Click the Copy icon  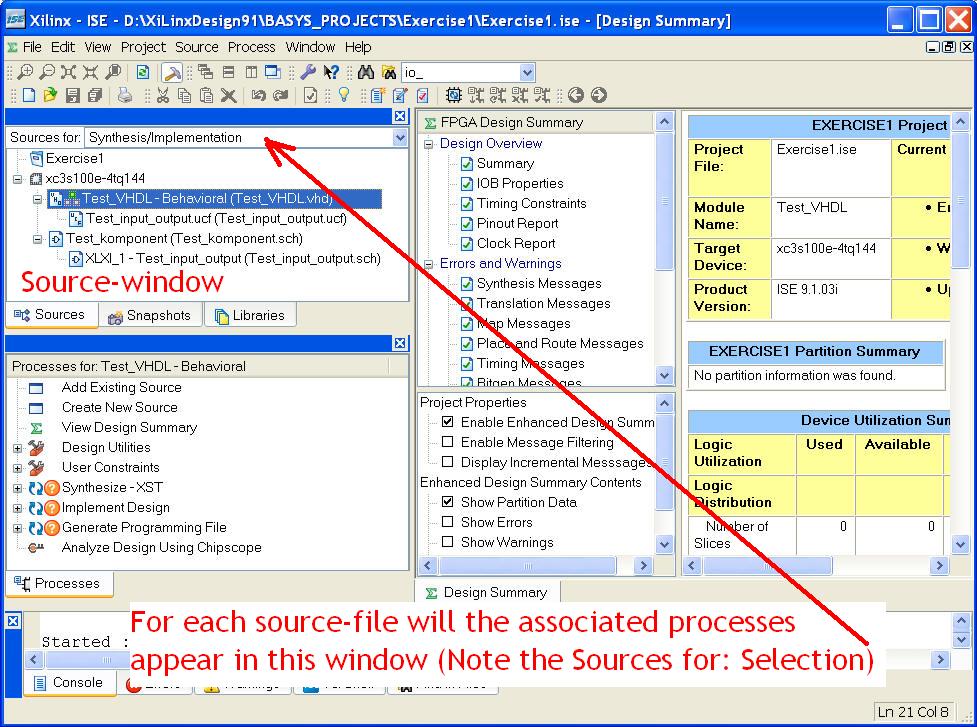point(184,95)
